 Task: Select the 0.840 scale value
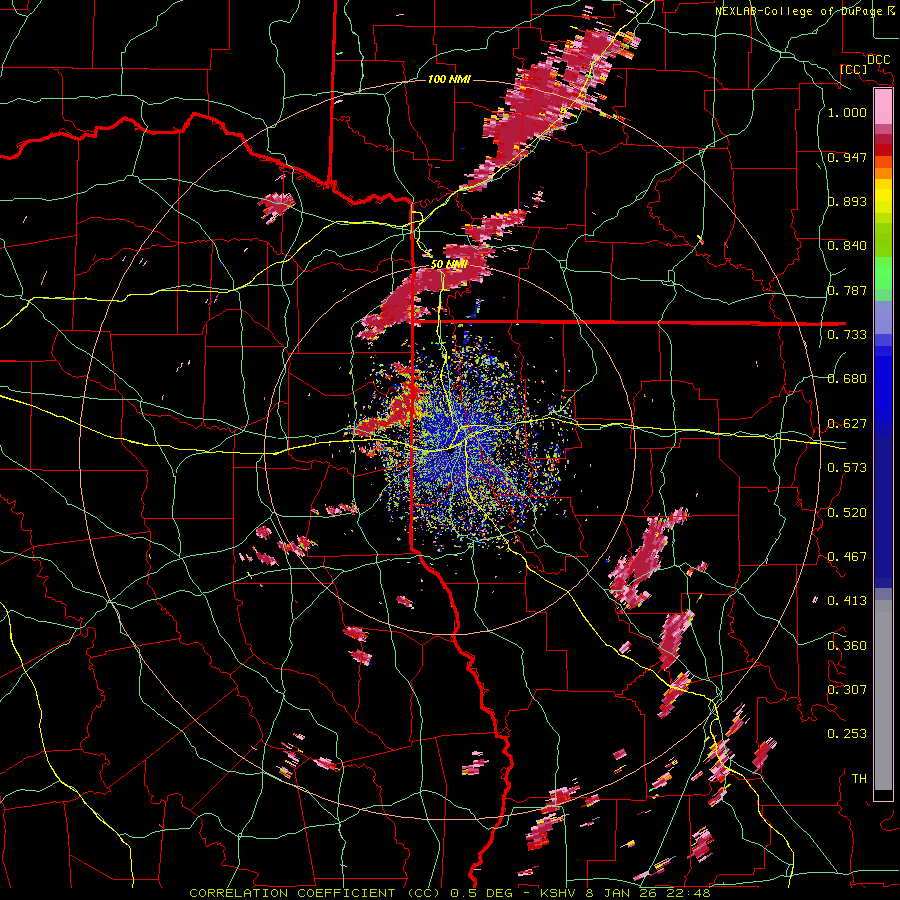847,246
